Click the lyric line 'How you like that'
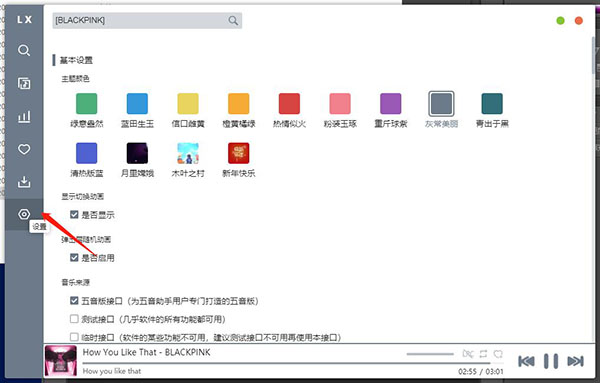Screen dimensions: 600x383 tap(112, 371)
